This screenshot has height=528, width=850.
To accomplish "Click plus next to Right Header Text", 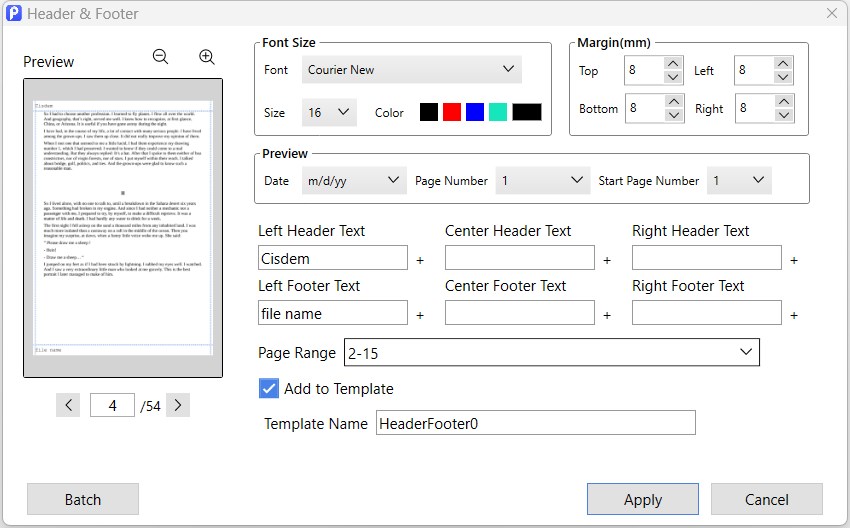I will click(x=794, y=261).
